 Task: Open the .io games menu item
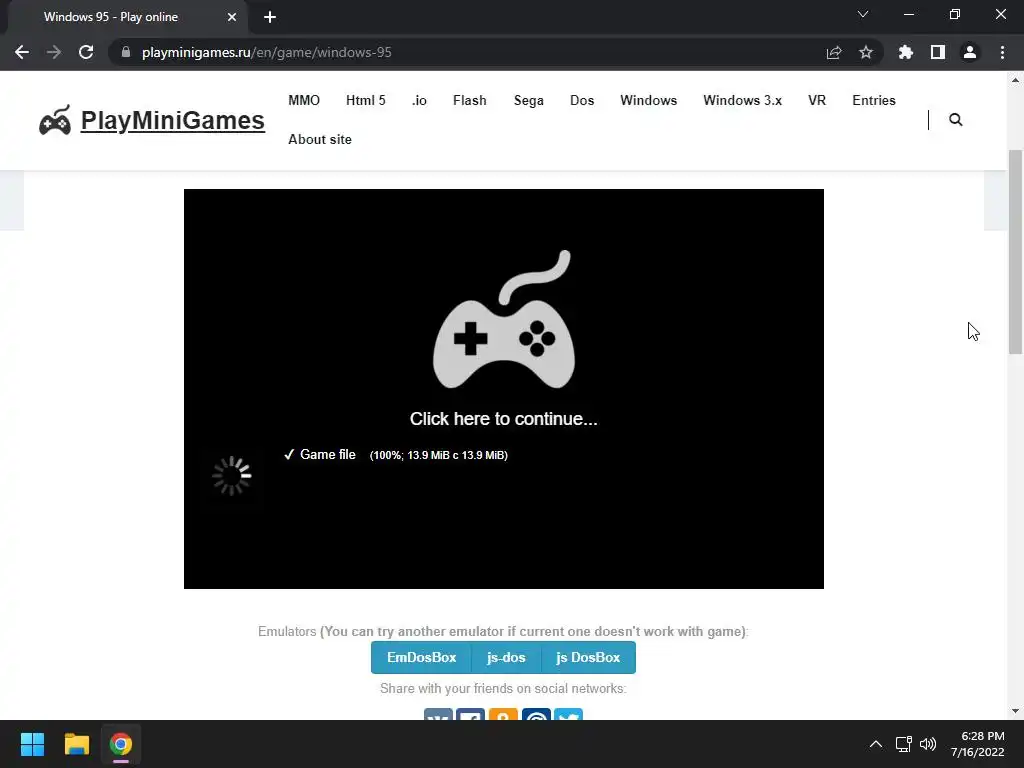419,101
